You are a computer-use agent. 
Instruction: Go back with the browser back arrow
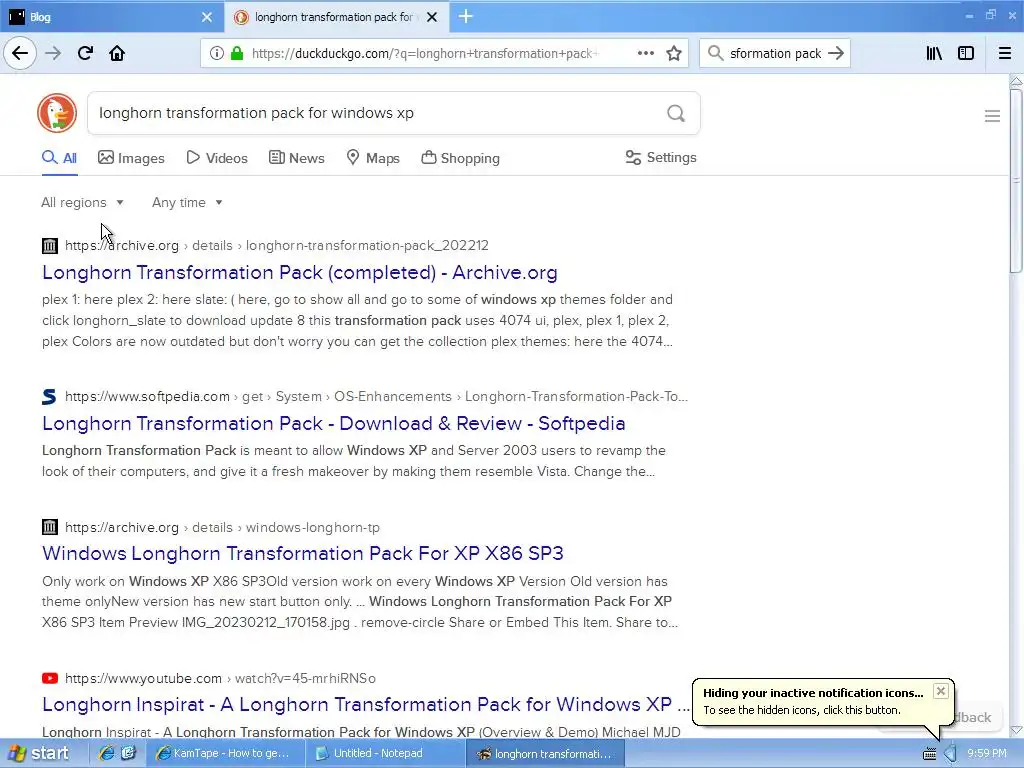coord(20,54)
